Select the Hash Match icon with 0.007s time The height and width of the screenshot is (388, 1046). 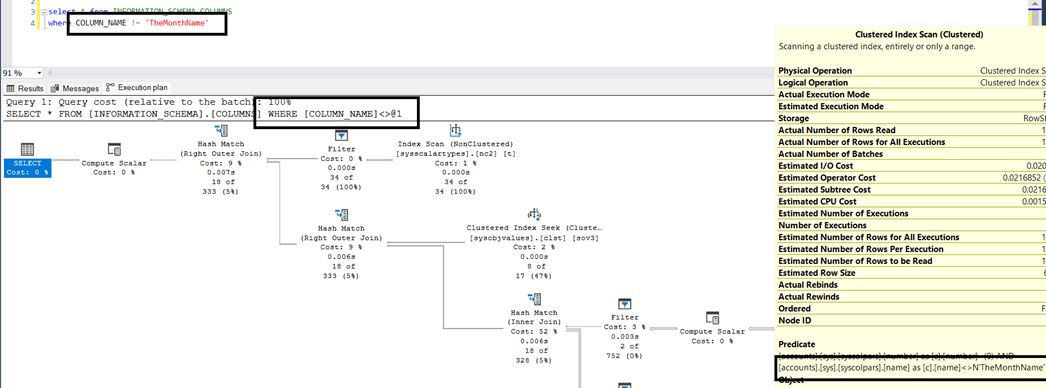click(x=221, y=130)
